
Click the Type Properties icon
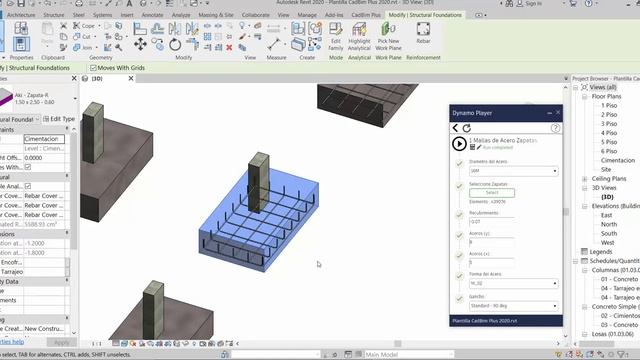pyautogui.click(x=21, y=28)
